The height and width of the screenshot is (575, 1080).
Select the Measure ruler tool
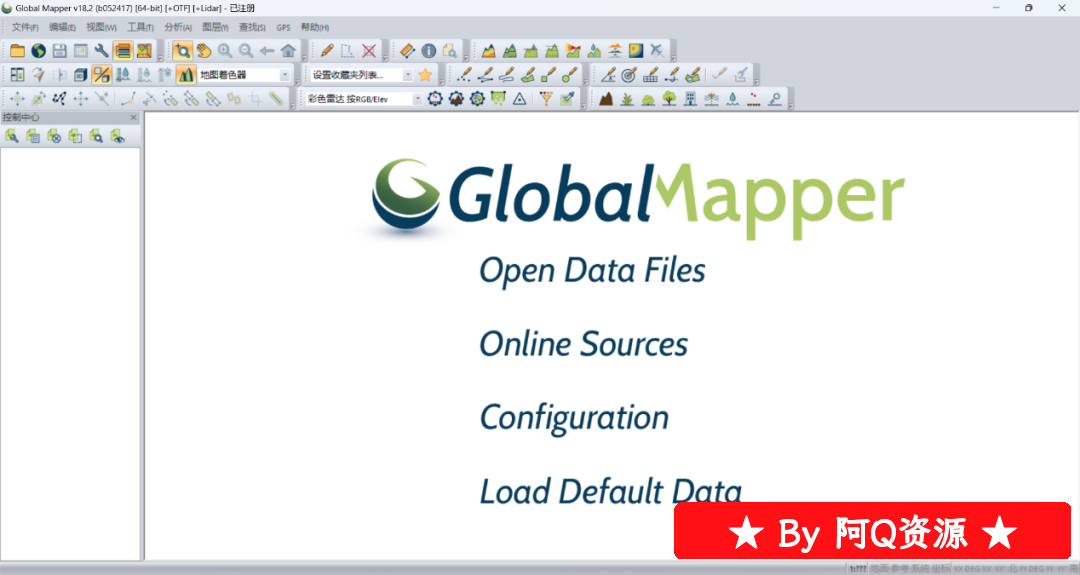click(x=408, y=50)
